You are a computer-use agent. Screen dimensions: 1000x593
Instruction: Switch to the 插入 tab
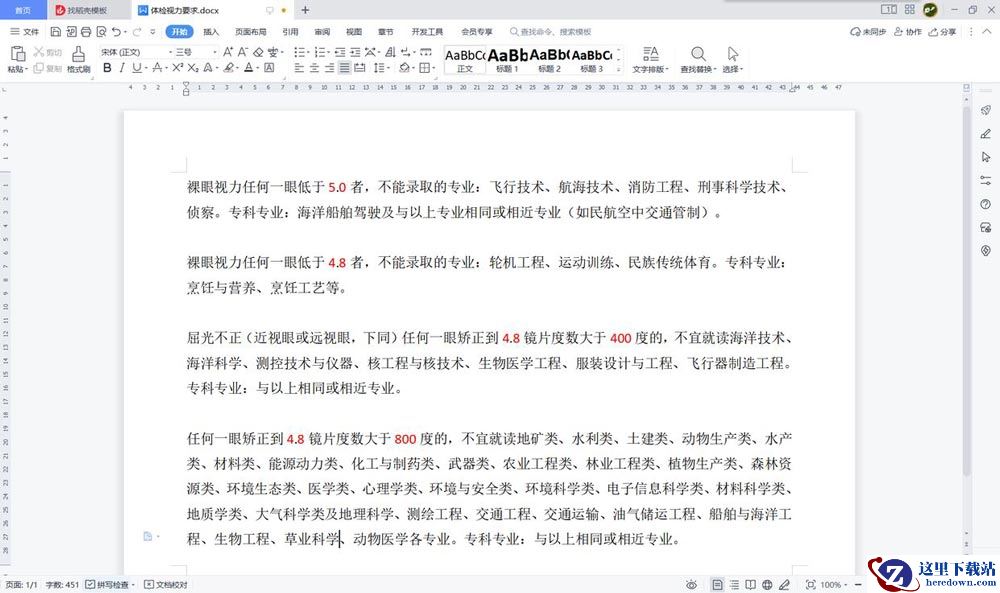210,31
